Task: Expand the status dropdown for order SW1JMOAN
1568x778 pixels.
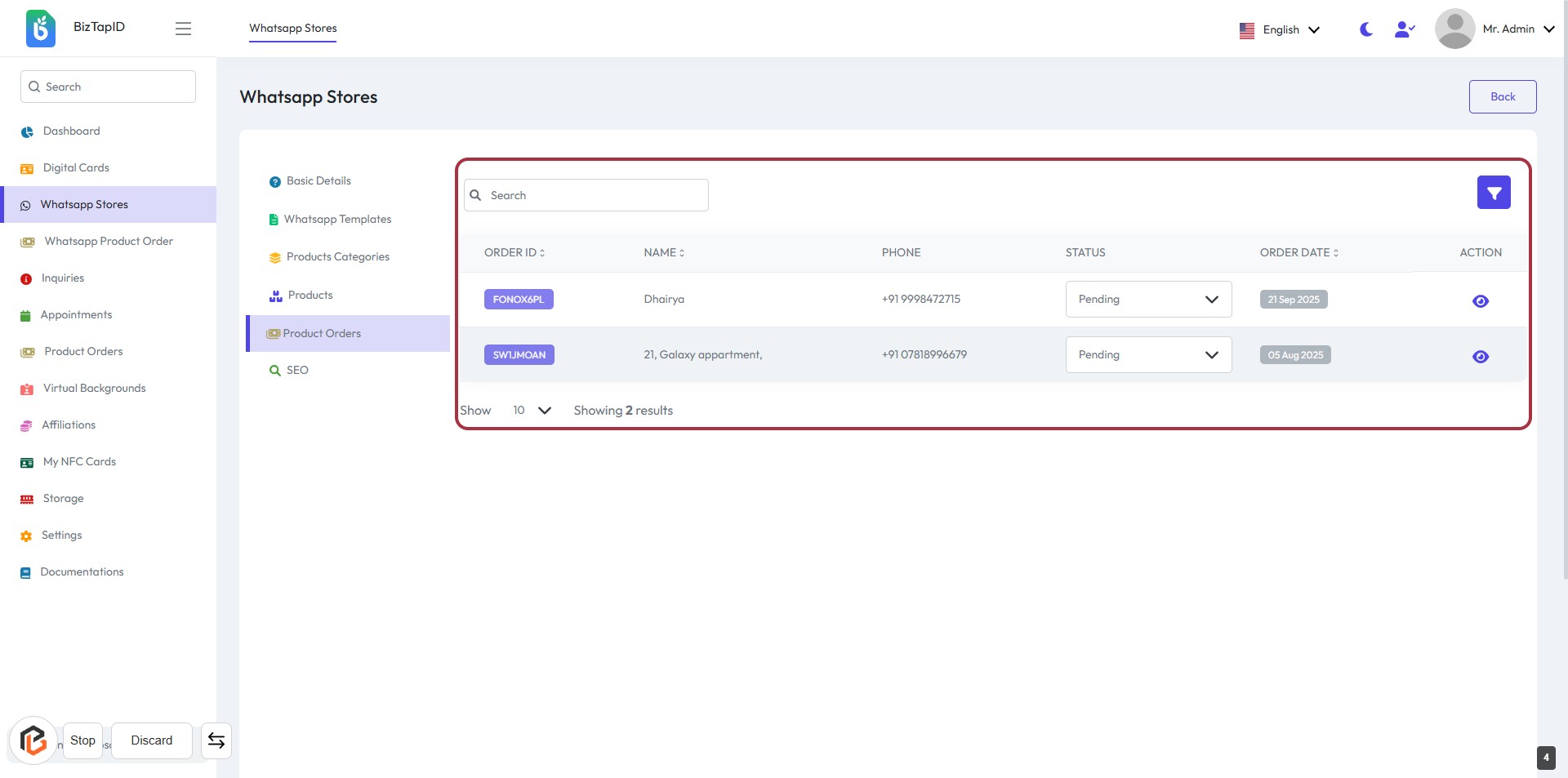Action: 1147,355
